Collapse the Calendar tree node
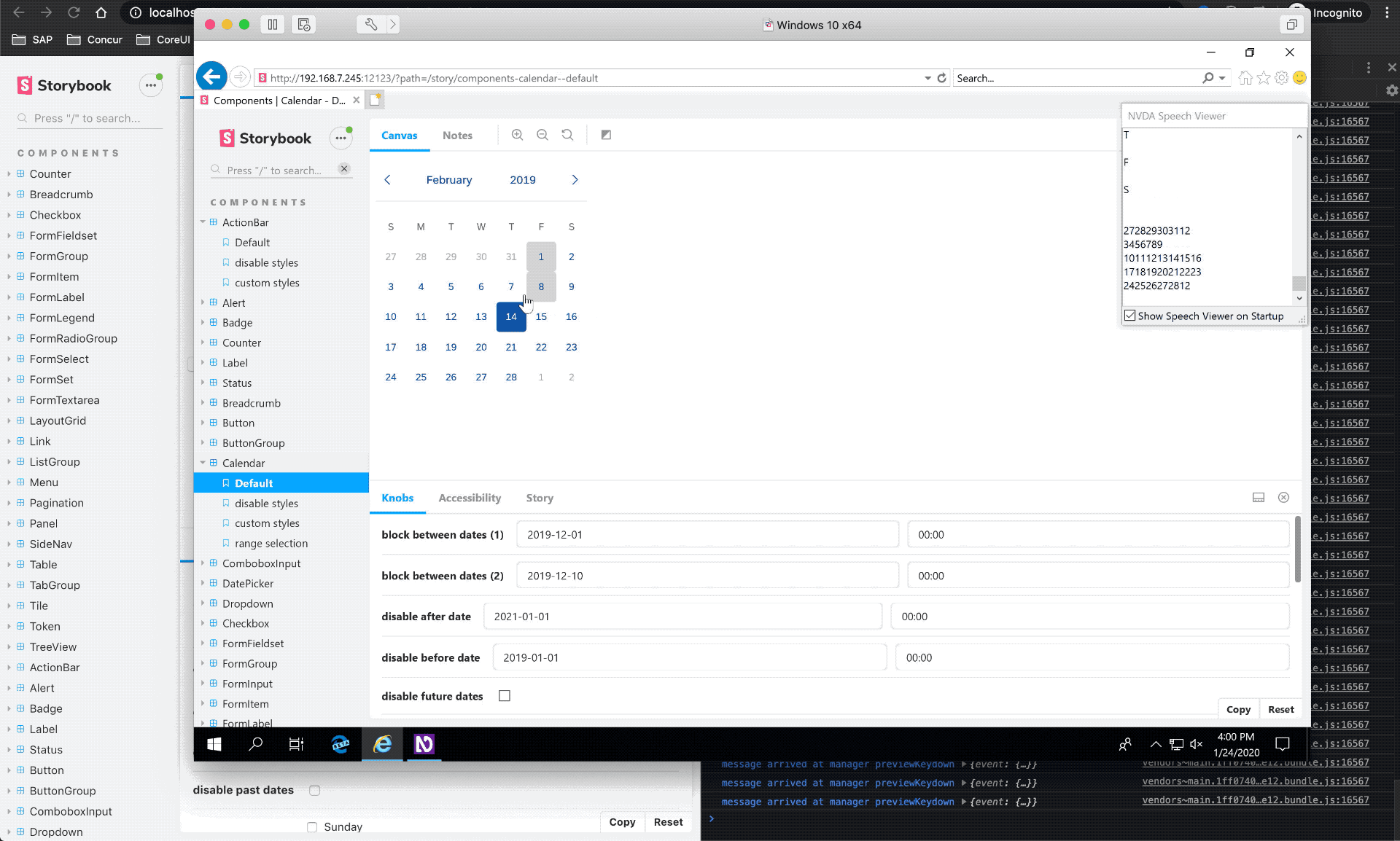This screenshot has height=841, width=1400. (x=203, y=463)
